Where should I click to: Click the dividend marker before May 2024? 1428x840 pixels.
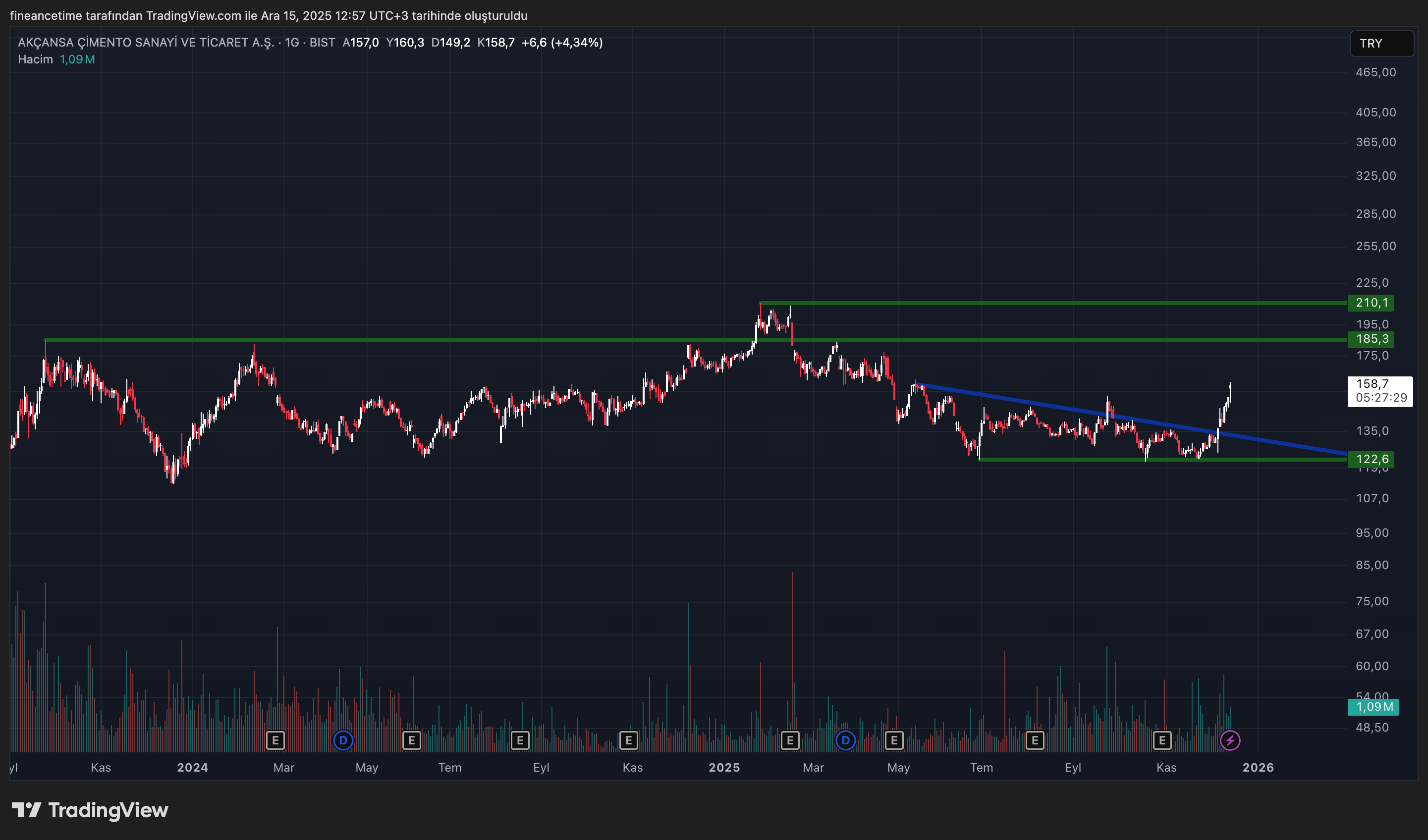click(x=343, y=740)
